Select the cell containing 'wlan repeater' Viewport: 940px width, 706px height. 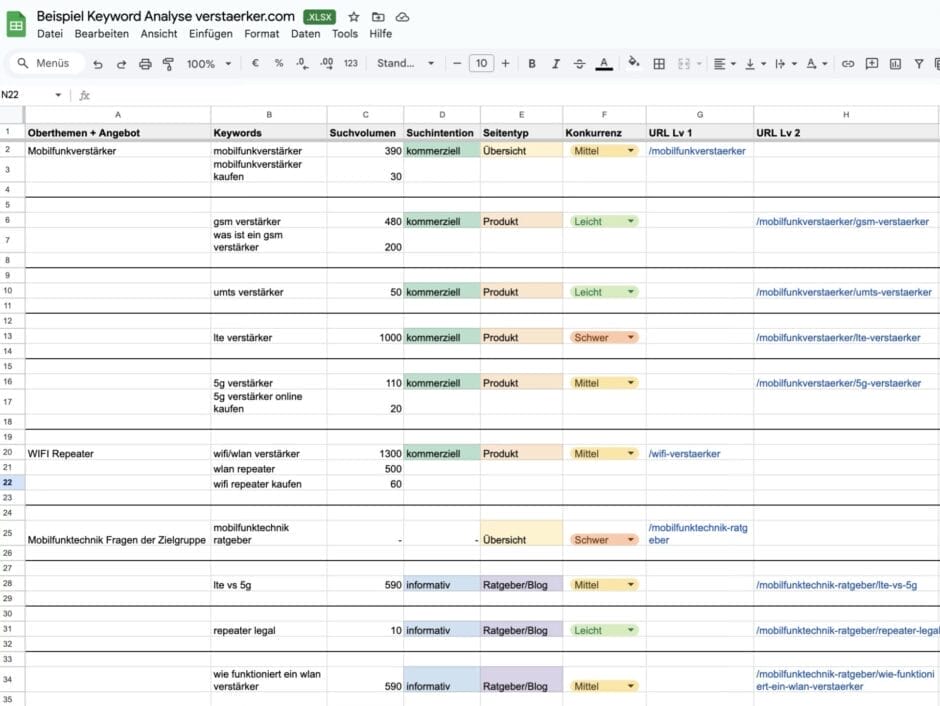coord(269,469)
